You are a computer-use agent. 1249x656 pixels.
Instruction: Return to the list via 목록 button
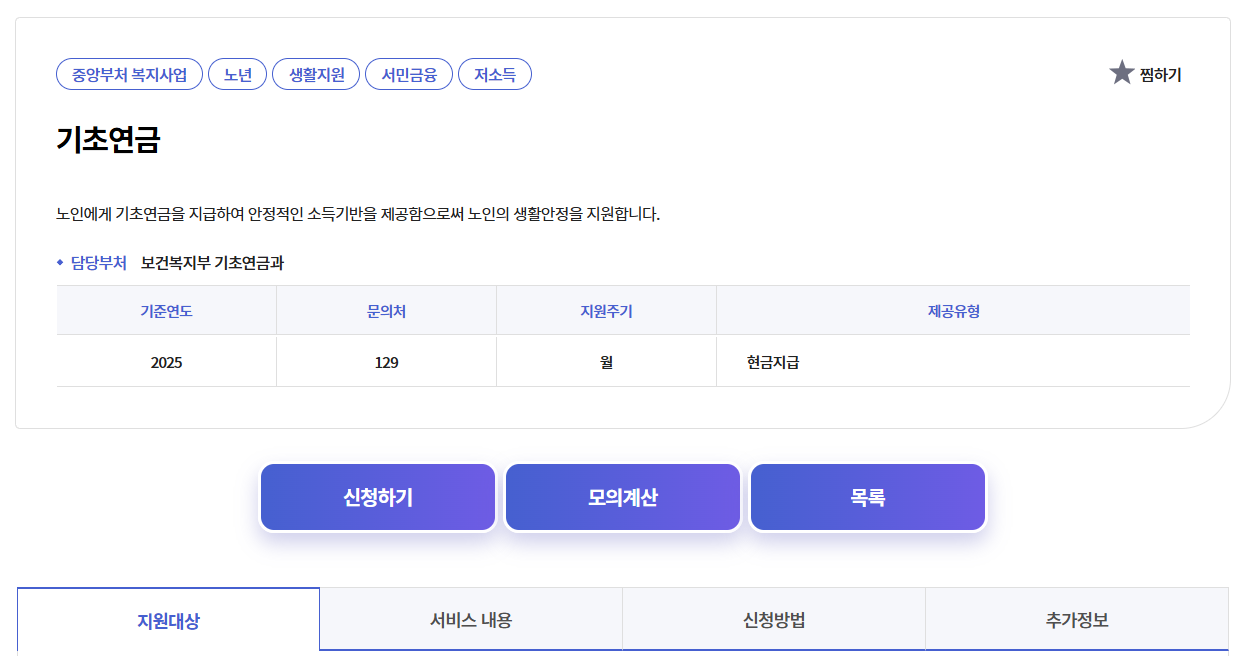[x=867, y=496]
